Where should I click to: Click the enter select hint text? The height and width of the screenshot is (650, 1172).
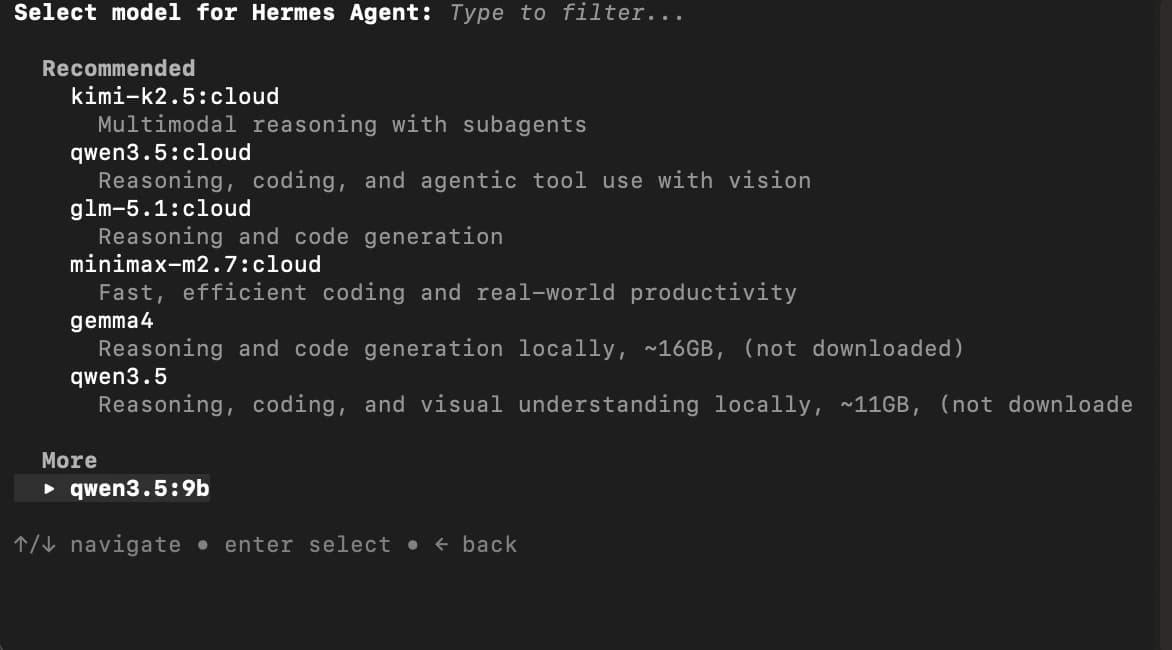click(306, 544)
